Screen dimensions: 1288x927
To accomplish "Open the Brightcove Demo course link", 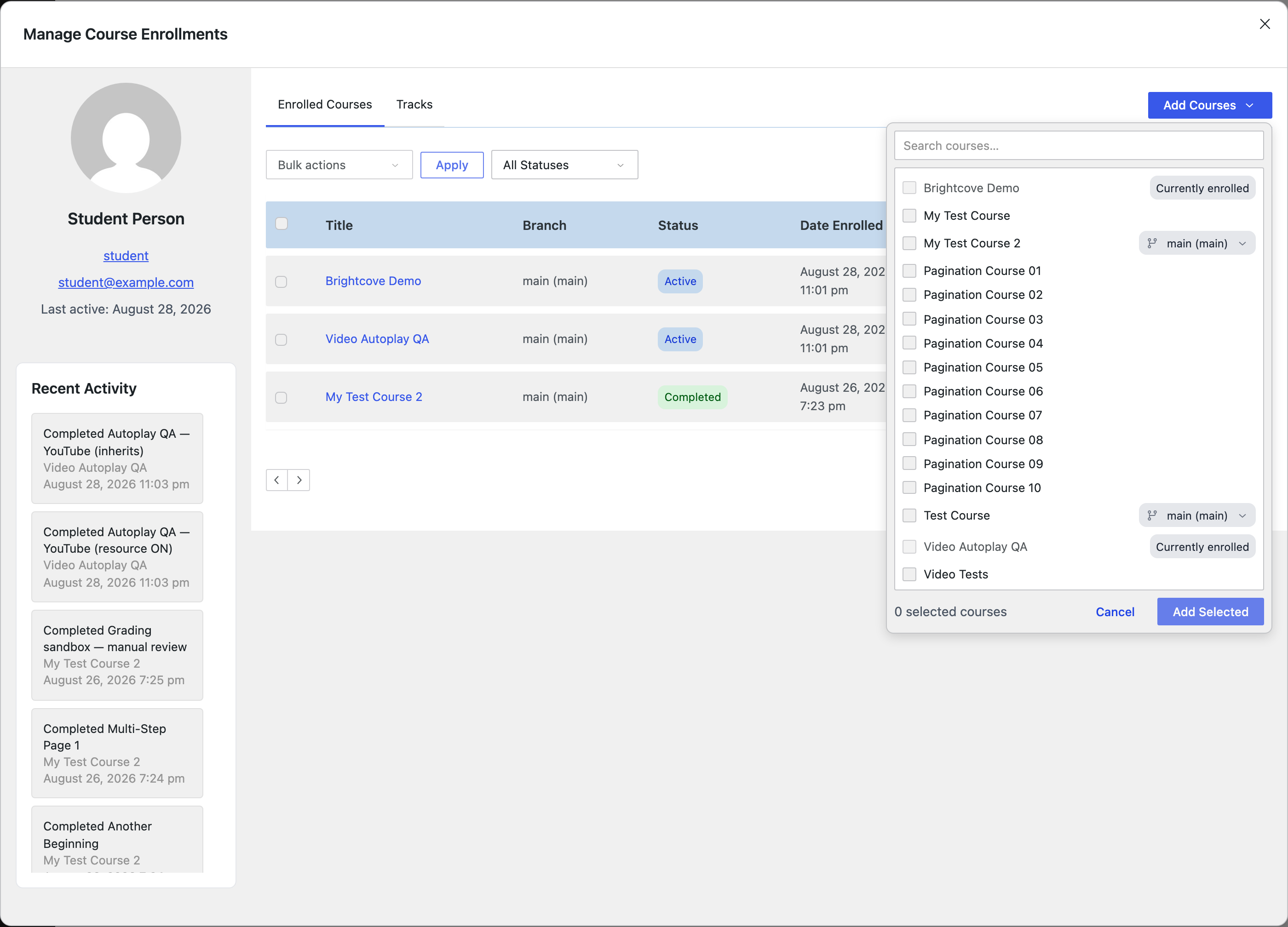I will (x=373, y=280).
